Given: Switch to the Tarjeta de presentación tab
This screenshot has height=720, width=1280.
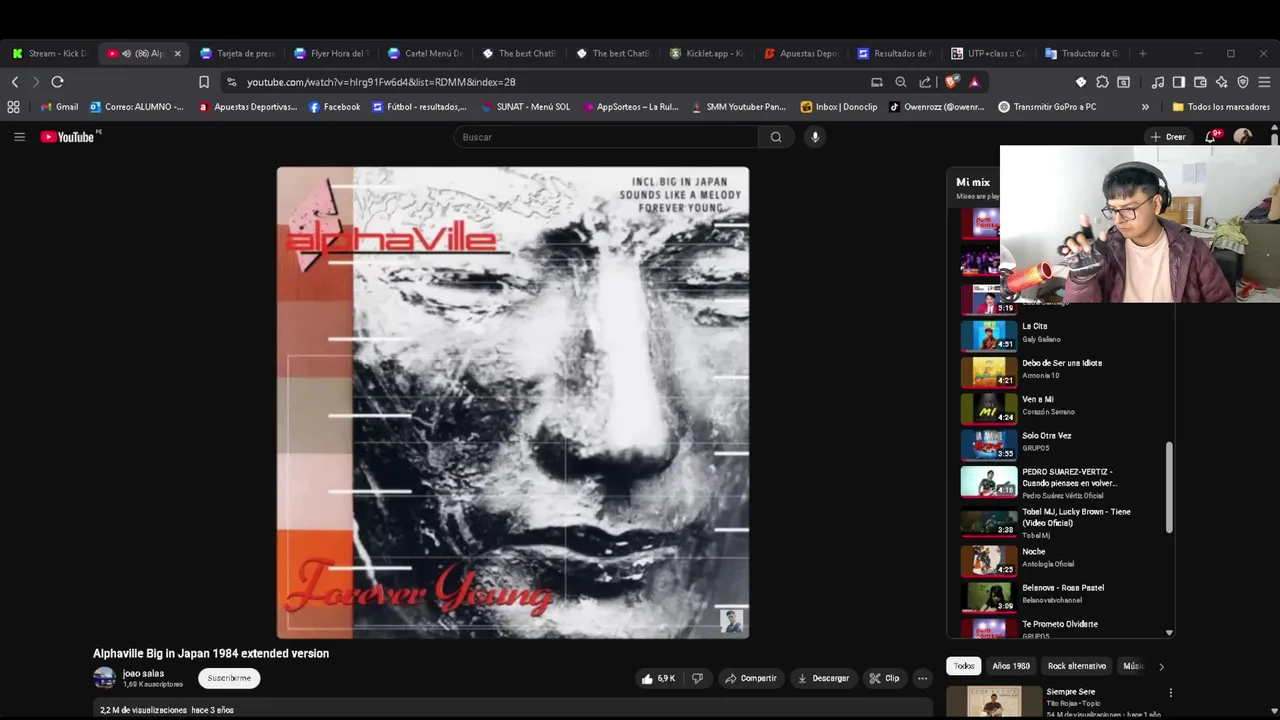Looking at the screenshot, I should (237, 53).
